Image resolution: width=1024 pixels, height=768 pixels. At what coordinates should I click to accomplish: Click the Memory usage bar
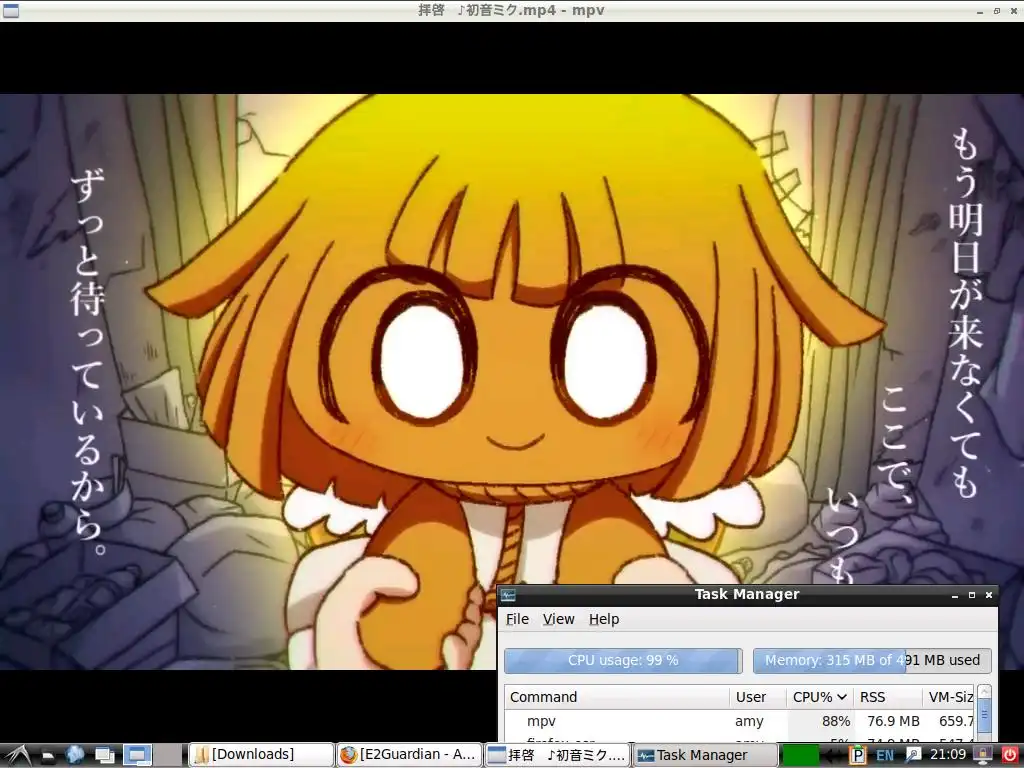(872, 660)
